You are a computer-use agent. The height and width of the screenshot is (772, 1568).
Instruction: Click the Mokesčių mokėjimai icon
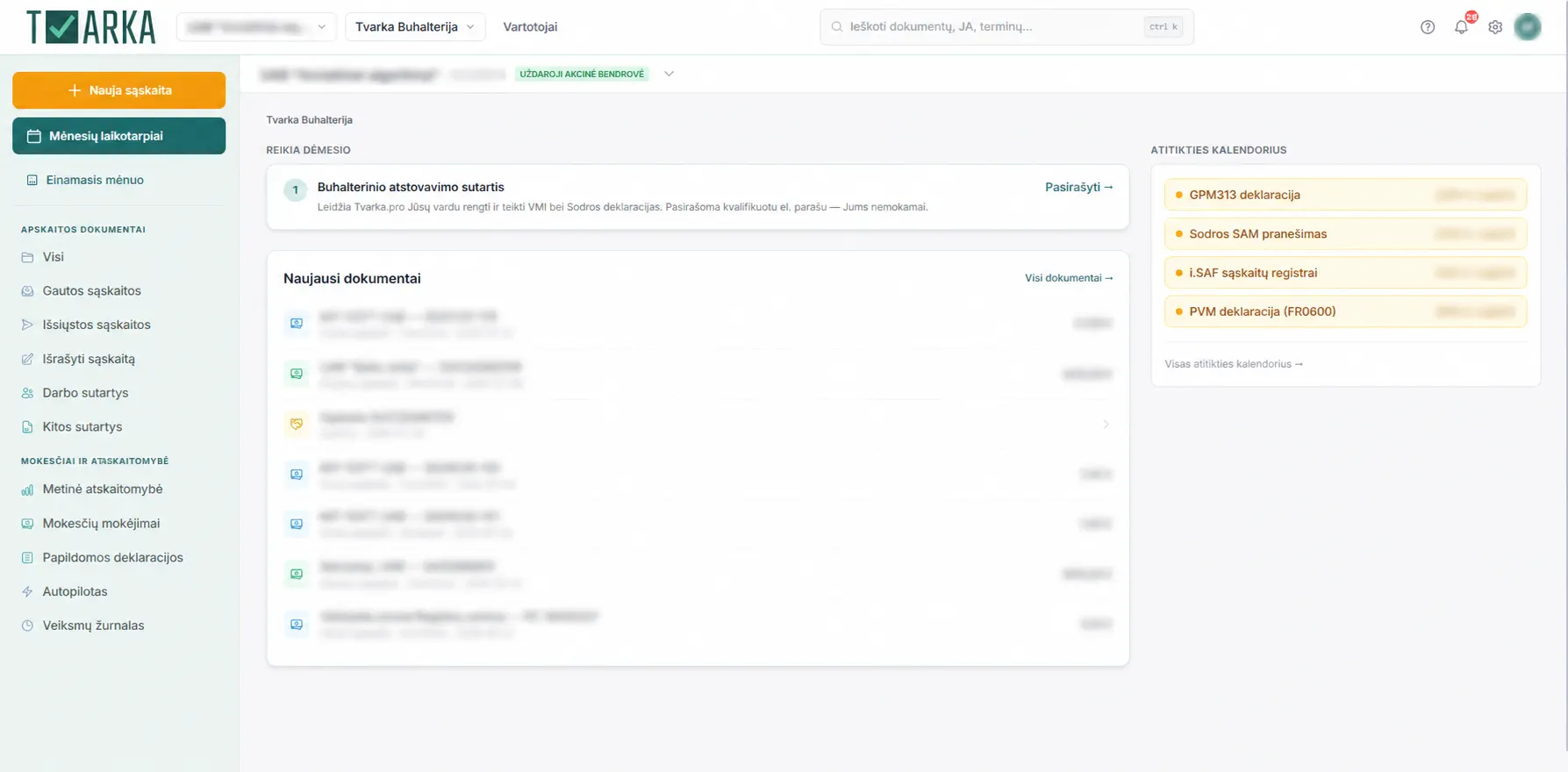(x=27, y=524)
